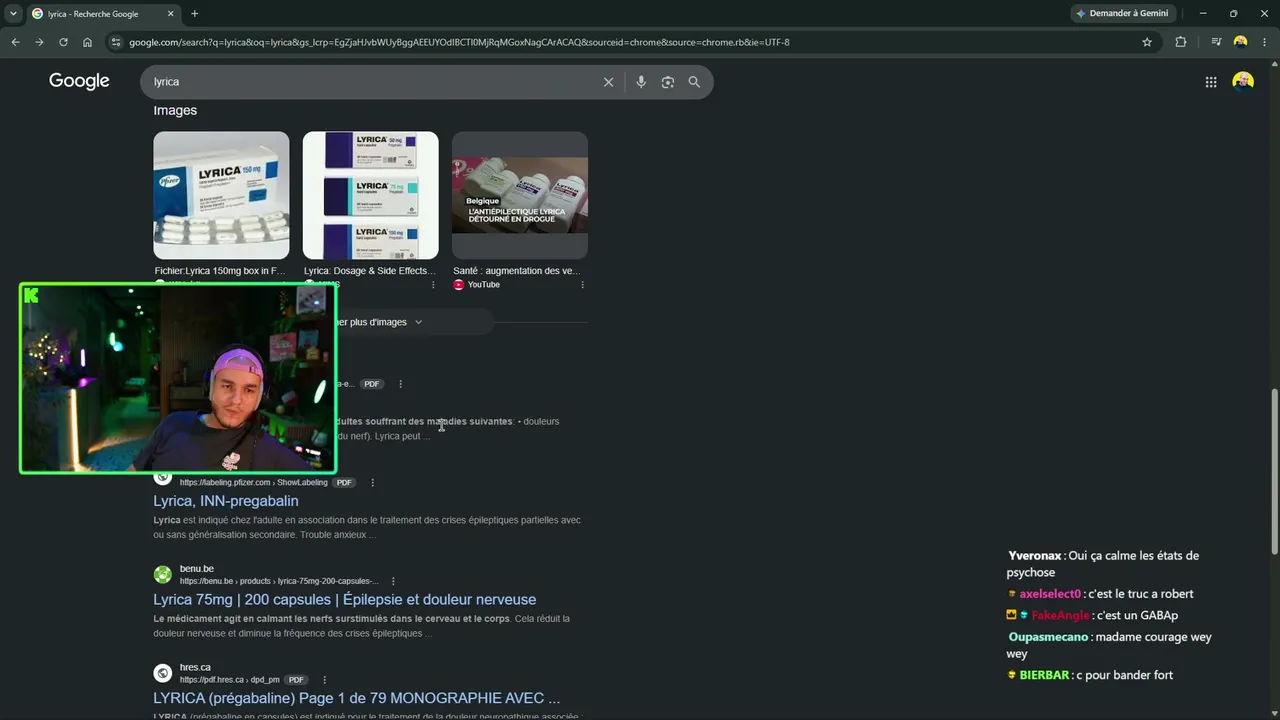Click the benu.be site favicon
The height and width of the screenshot is (720, 1280).
tap(162, 575)
